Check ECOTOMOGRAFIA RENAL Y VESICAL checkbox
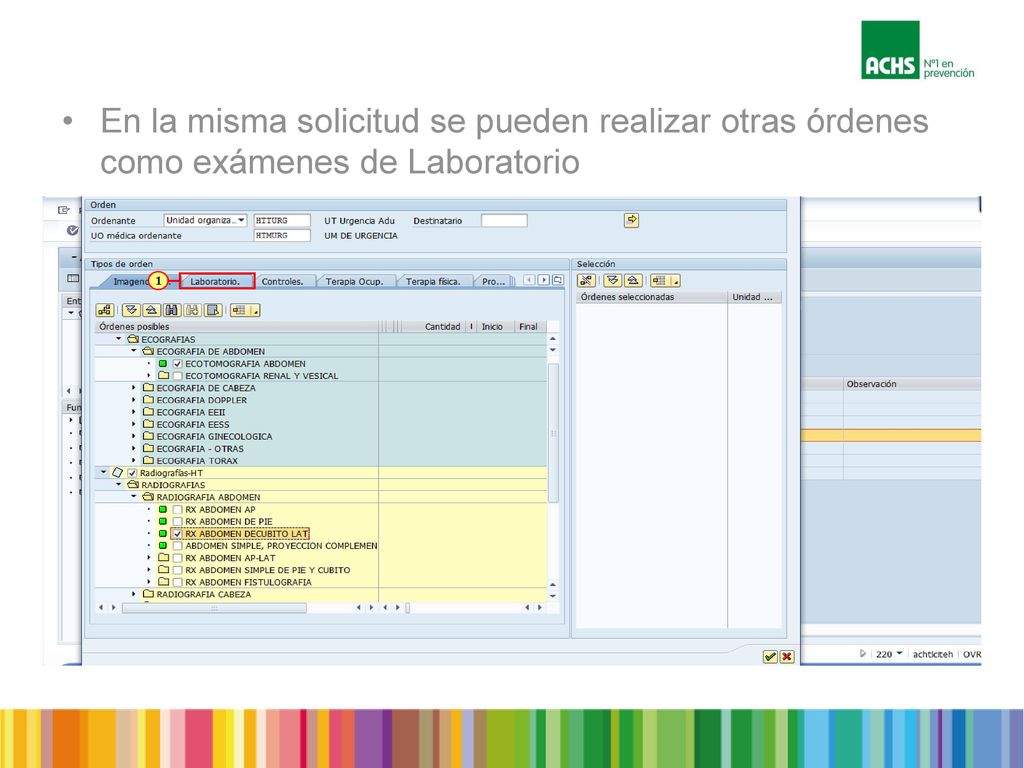This screenshot has width=1024, height=768. [177, 376]
